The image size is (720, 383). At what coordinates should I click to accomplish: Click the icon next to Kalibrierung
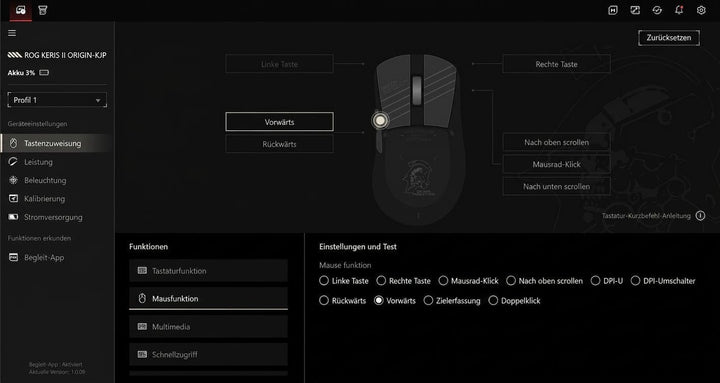click(x=13, y=198)
